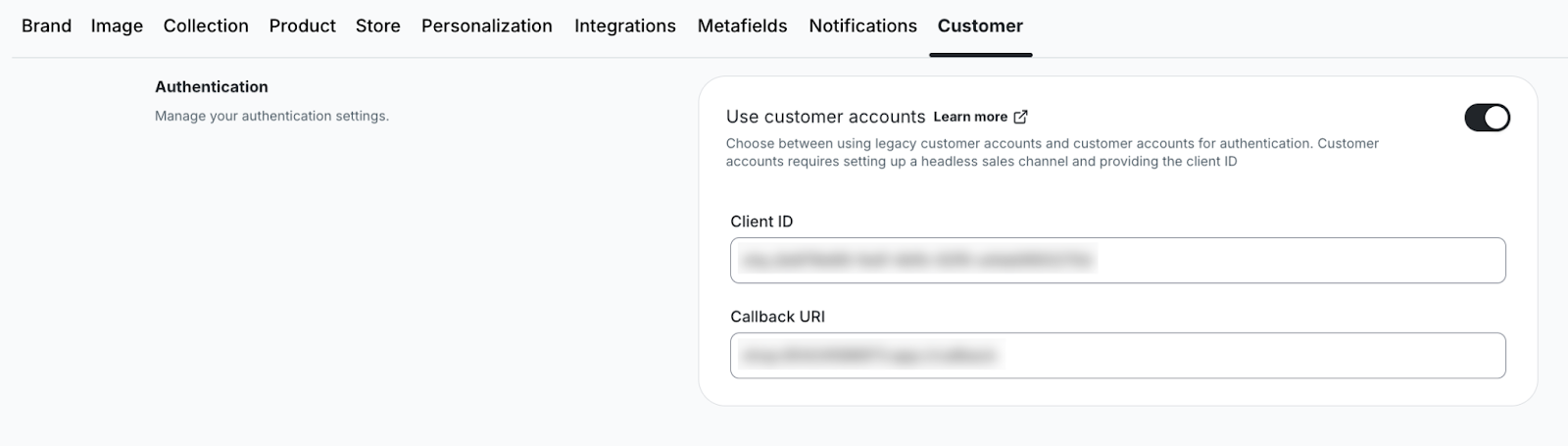Focus the Client ID input field

[1117, 261]
